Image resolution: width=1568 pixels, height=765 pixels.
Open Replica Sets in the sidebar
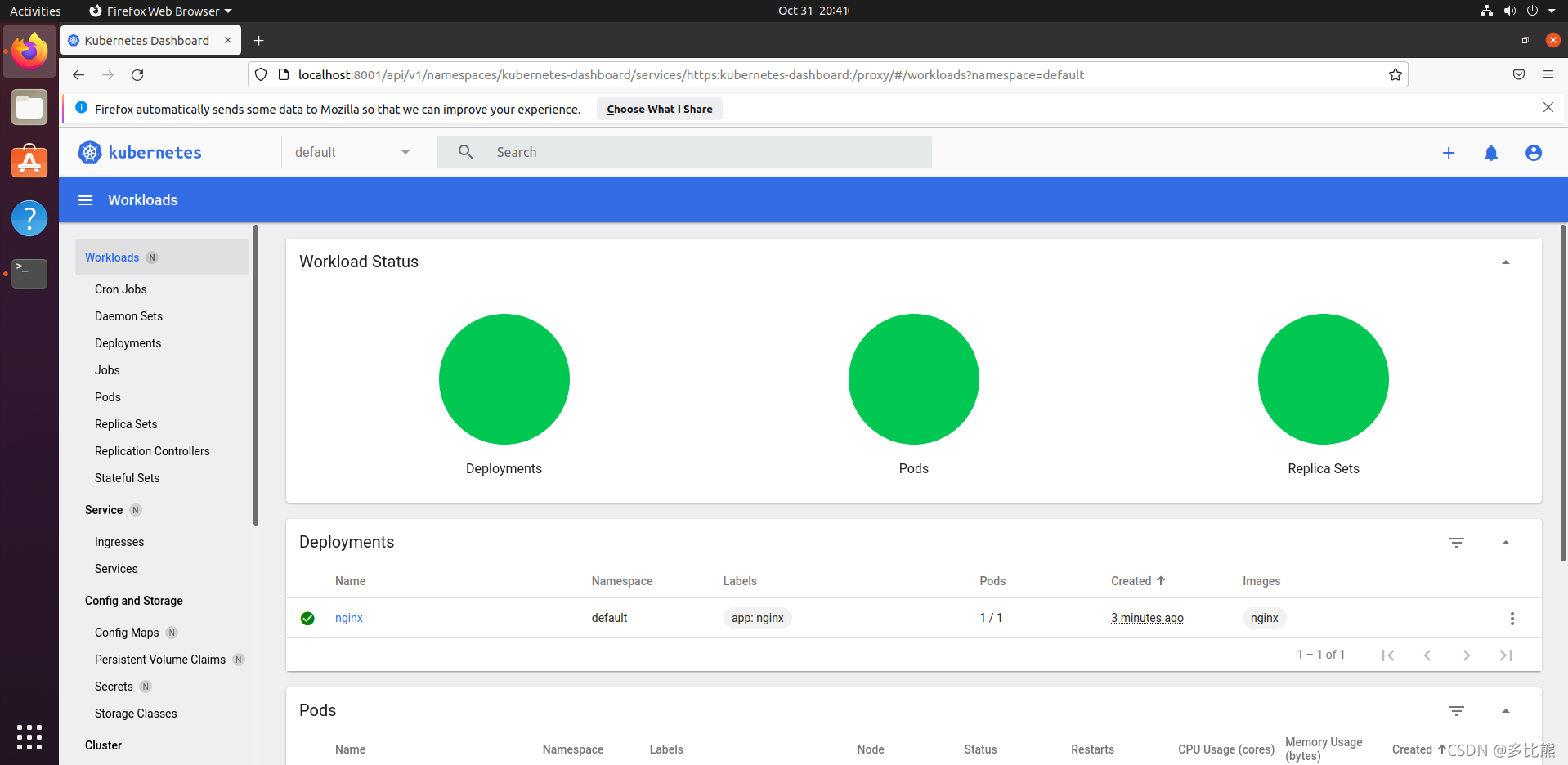pyautogui.click(x=126, y=424)
